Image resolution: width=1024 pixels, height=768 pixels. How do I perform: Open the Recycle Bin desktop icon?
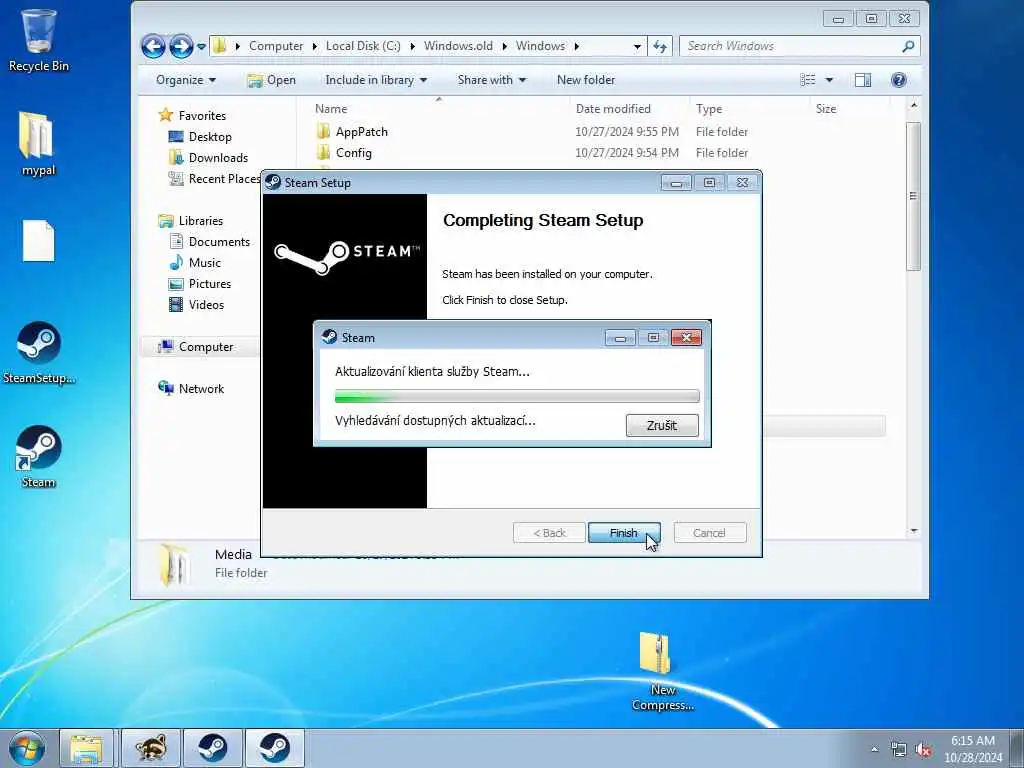point(38,39)
